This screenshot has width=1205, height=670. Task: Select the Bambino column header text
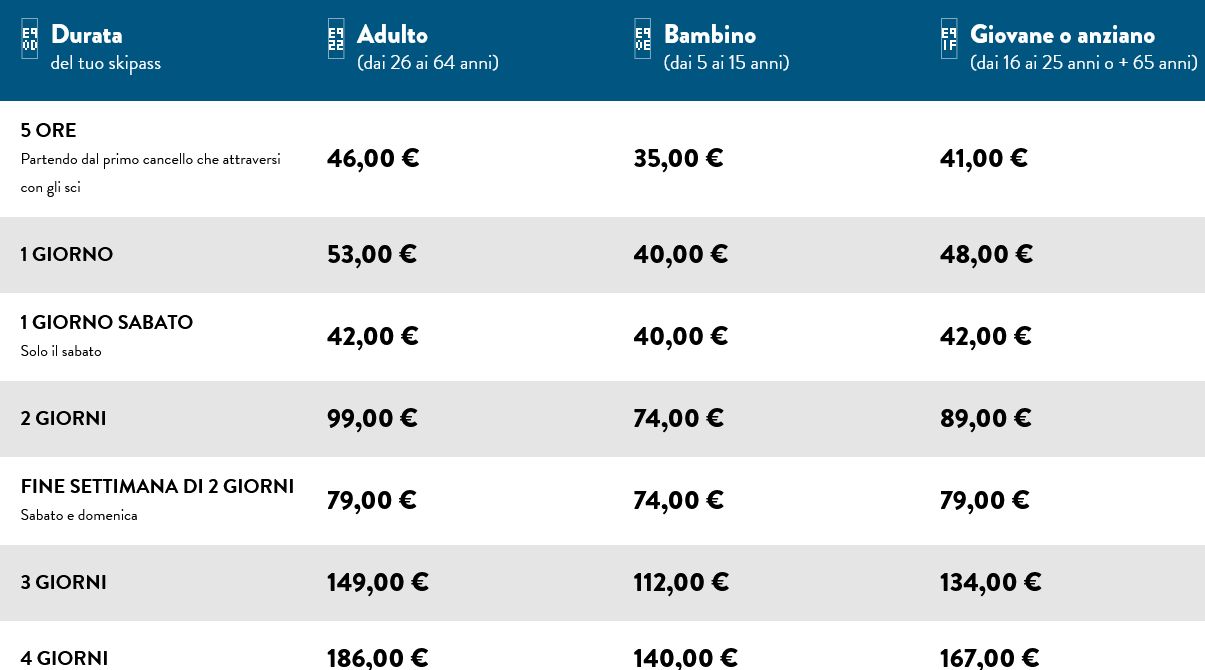[x=710, y=35]
